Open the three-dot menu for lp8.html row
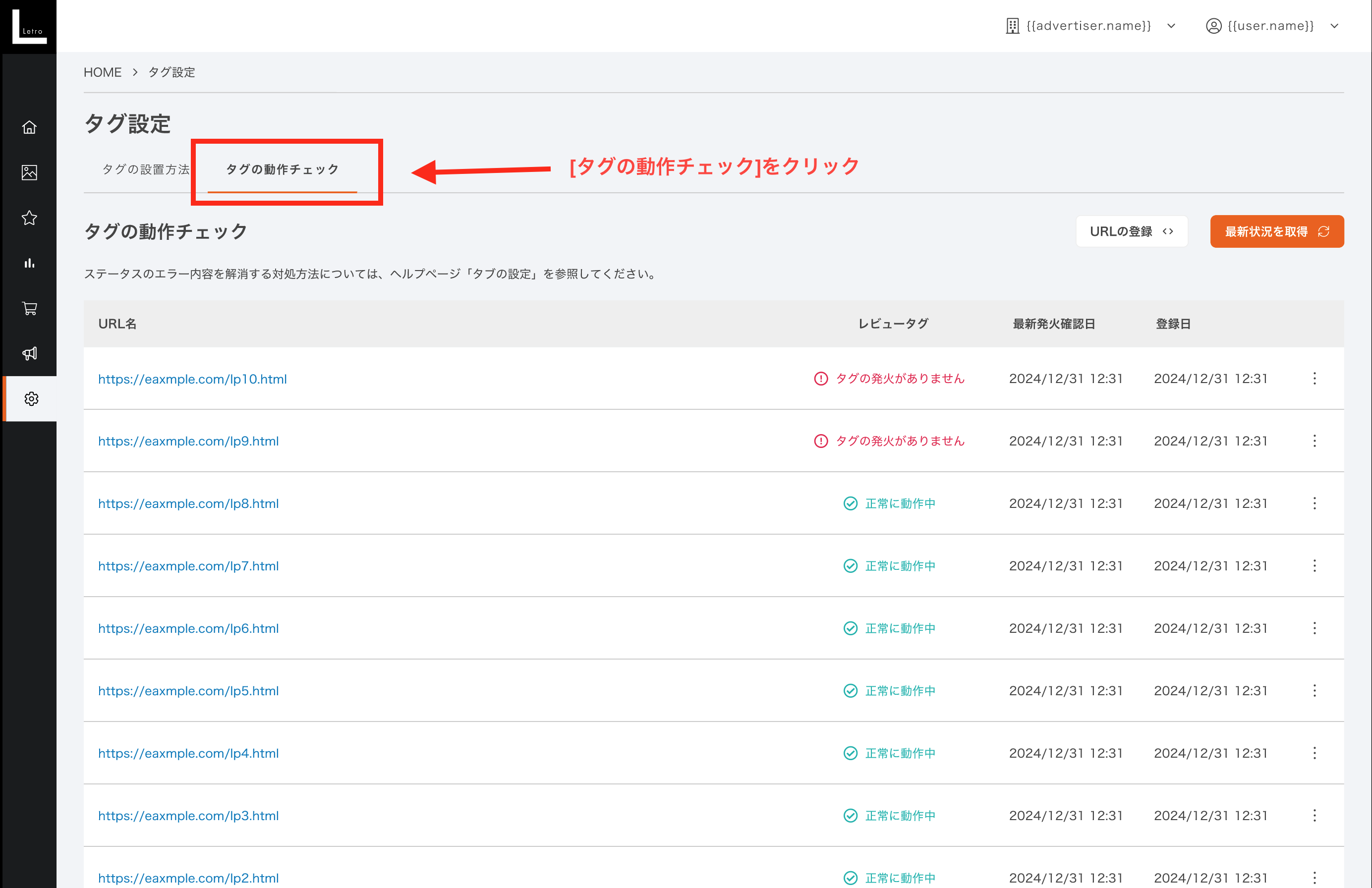Image resolution: width=1372 pixels, height=888 pixels. tap(1315, 503)
